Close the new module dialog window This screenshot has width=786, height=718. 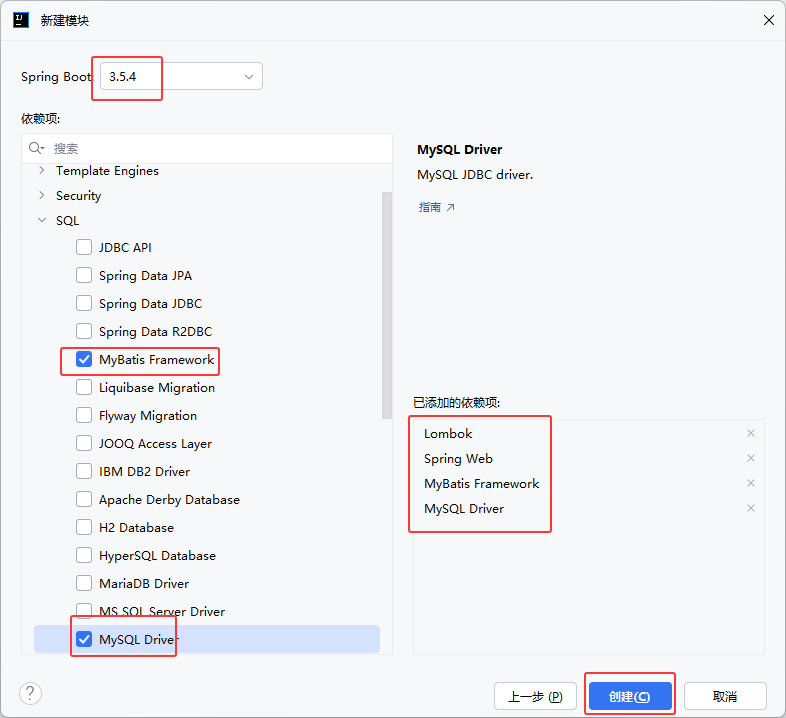point(768,20)
